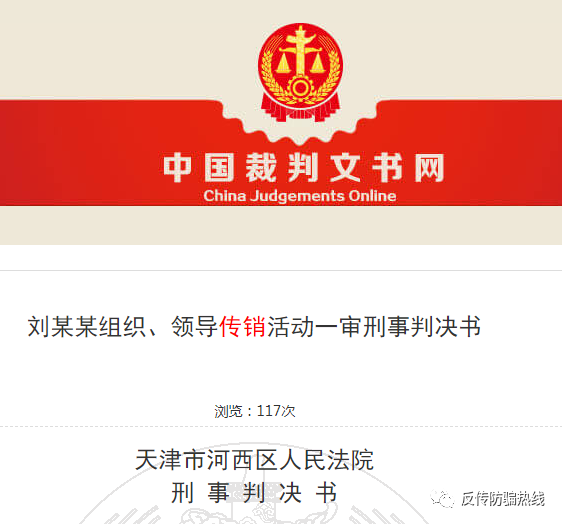Click the gear symbol in the emblem
This screenshot has width=562, height=524.
[x=300, y=87]
